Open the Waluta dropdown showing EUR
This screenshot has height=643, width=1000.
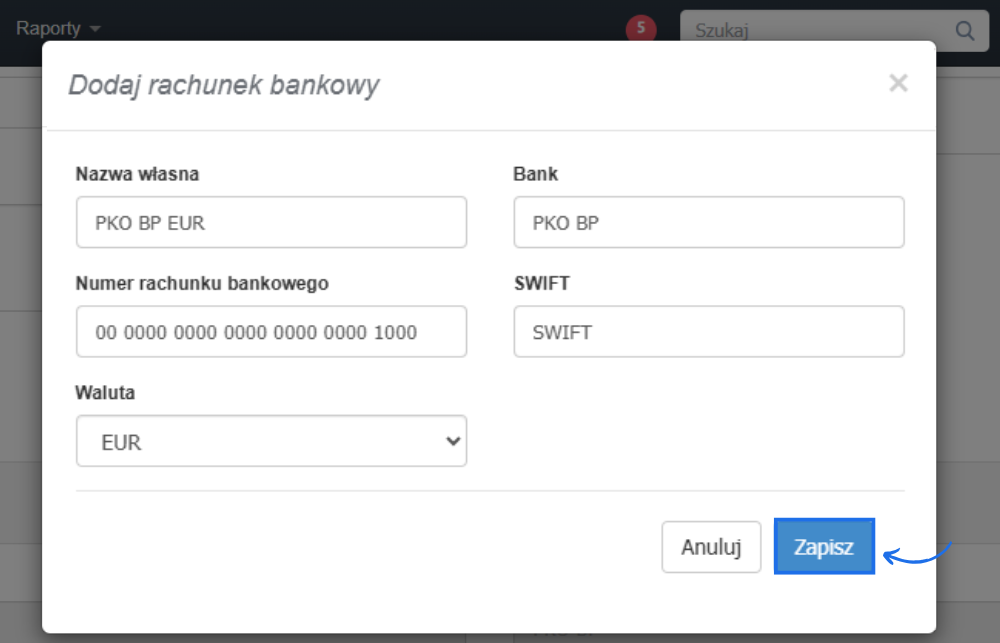[271, 441]
